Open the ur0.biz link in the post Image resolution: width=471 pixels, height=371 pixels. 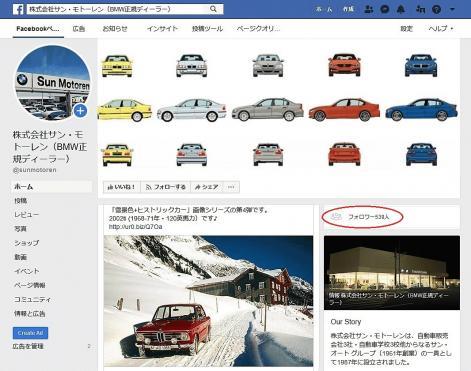[x=135, y=227]
